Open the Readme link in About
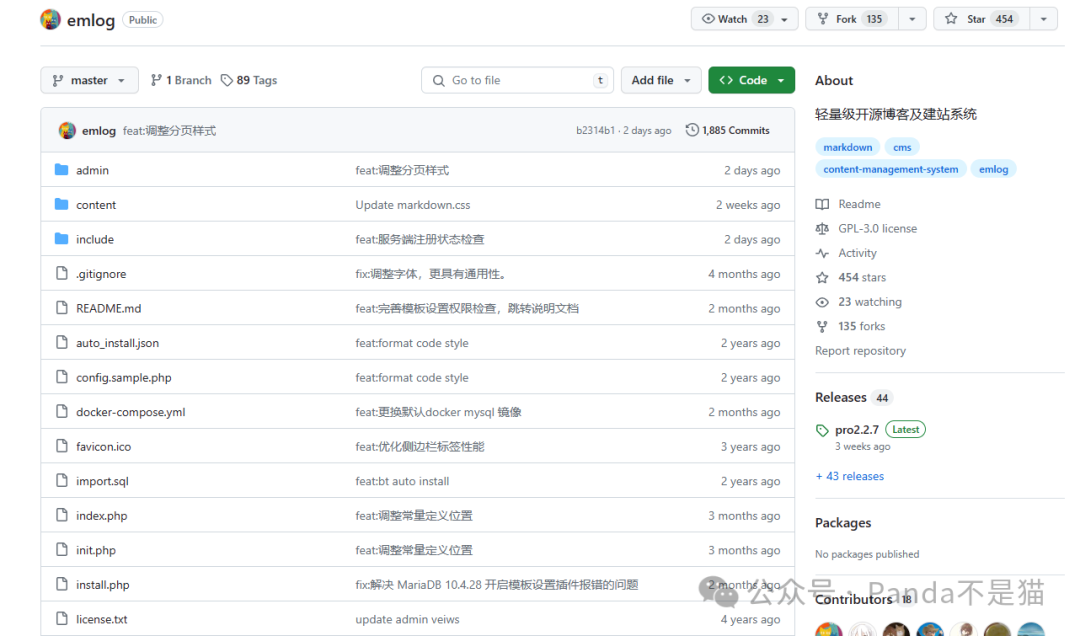The height and width of the screenshot is (636, 1080). point(859,204)
